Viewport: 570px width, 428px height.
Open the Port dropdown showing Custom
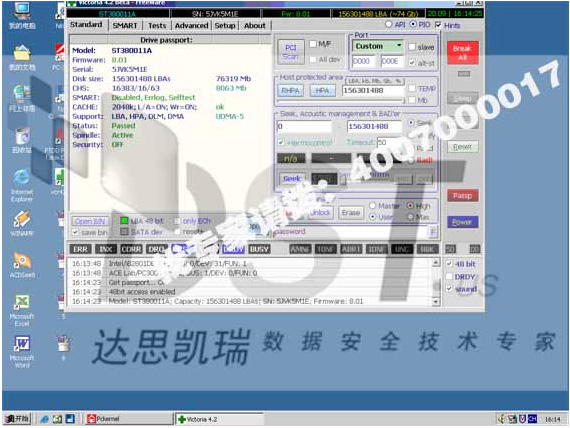pyautogui.click(x=378, y=46)
